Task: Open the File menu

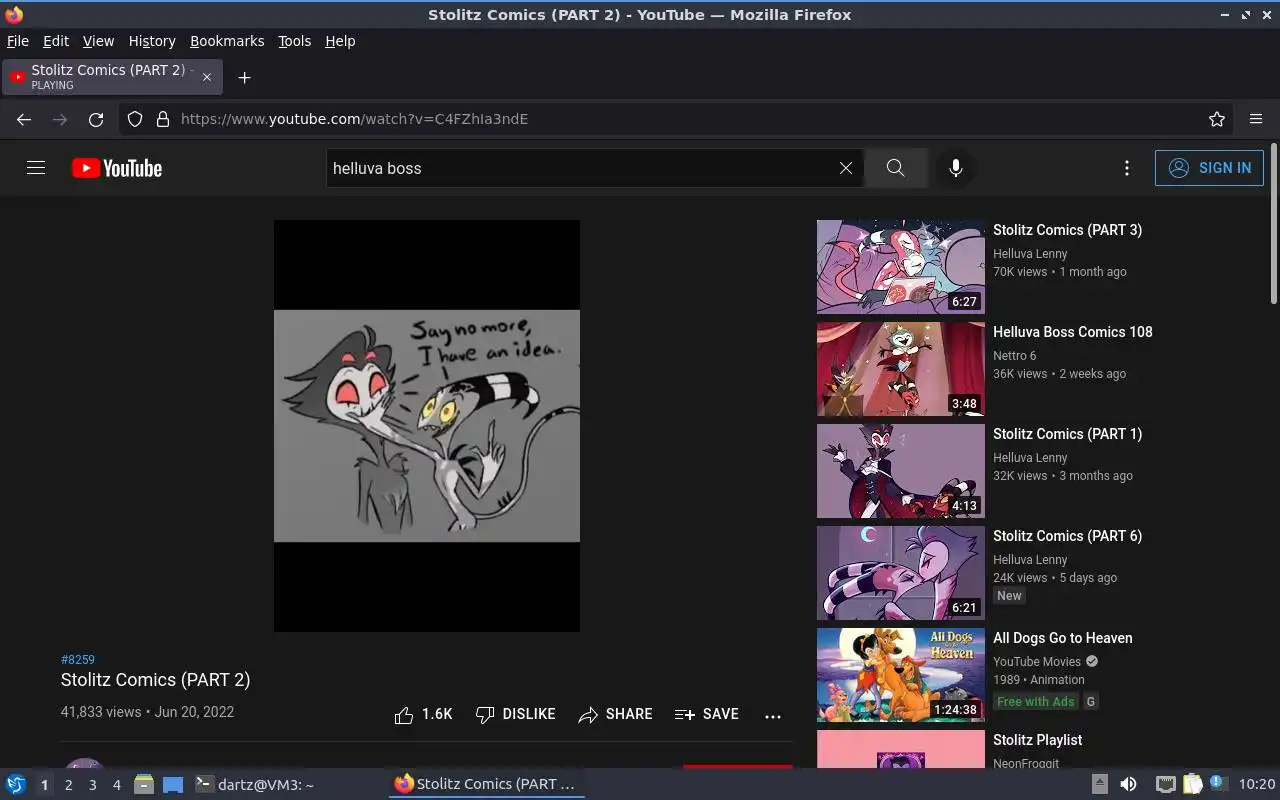Action: pos(18,41)
